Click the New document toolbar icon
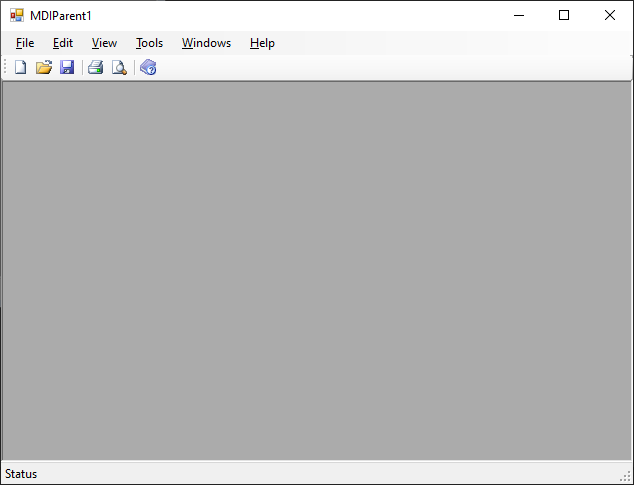This screenshot has height=485, width=634. click(x=20, y=68)
